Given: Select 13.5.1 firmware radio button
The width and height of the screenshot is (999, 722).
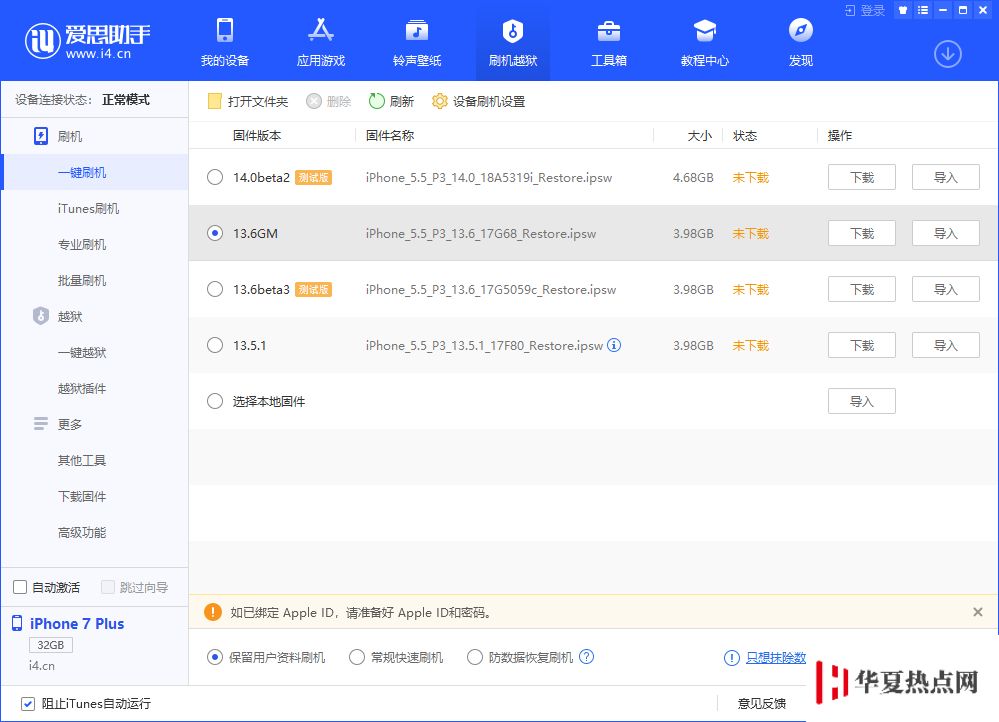Looking at the screenshot, I should pyautogui.click(x=215, y=345).
